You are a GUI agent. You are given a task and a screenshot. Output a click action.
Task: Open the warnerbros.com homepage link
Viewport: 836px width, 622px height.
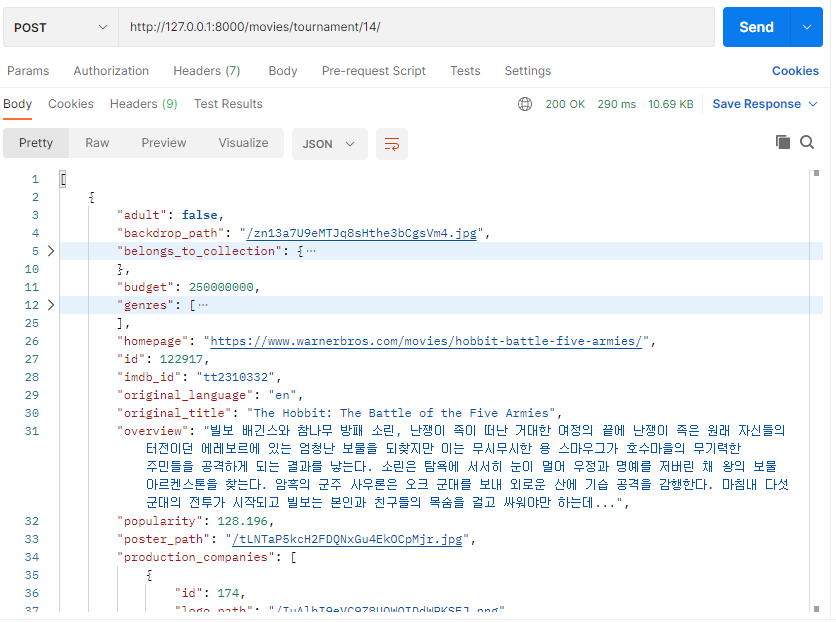point(426,341)
